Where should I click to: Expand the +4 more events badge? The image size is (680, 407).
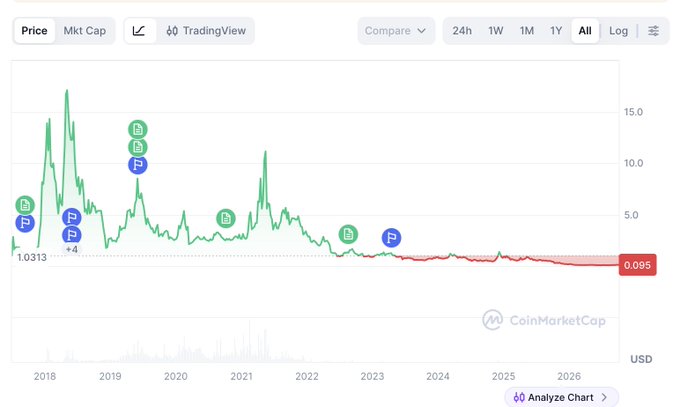pyautogui.click(x=72, y=249)
